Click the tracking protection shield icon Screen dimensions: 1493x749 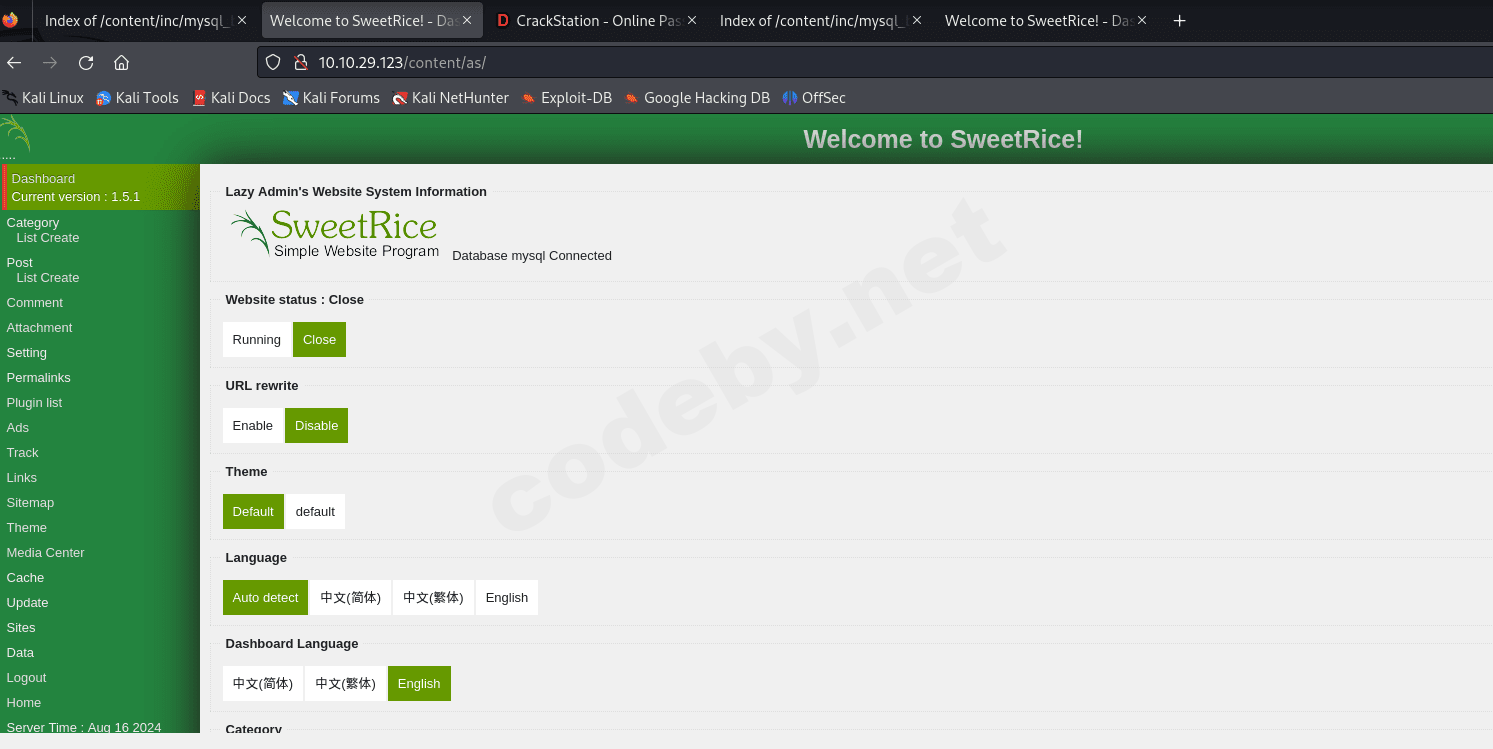273,62
